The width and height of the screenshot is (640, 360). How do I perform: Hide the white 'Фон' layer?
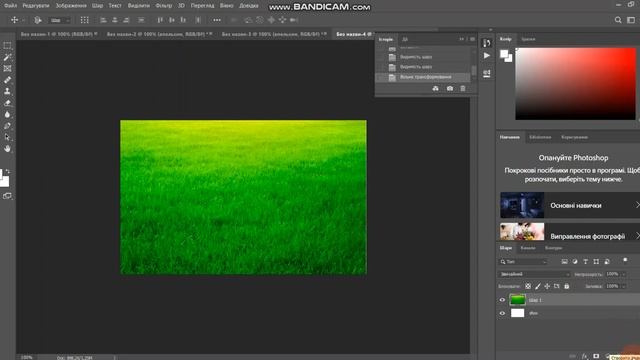502,313
